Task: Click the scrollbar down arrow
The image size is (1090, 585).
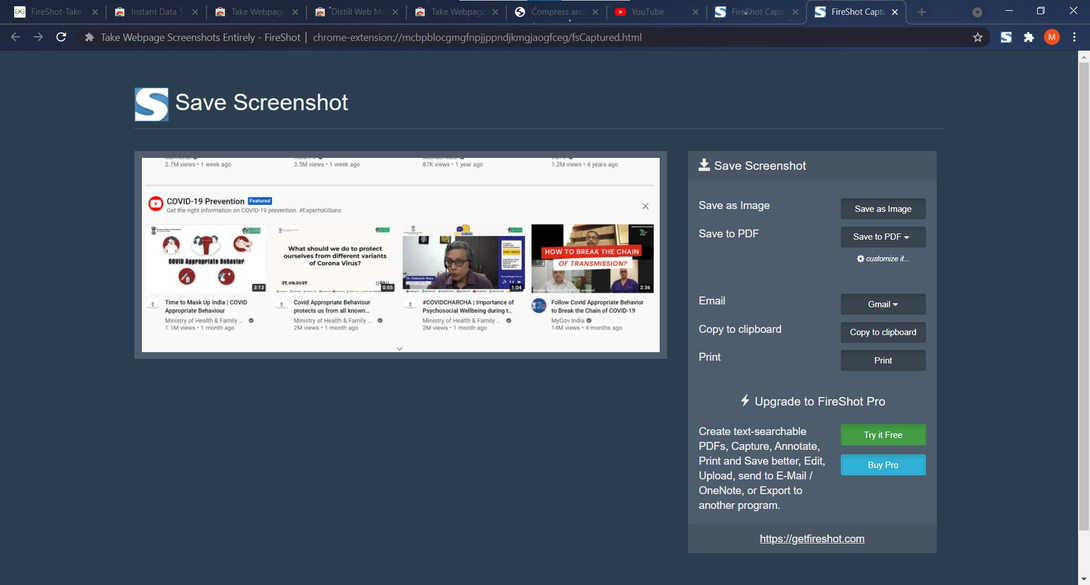Action: 1084,579
